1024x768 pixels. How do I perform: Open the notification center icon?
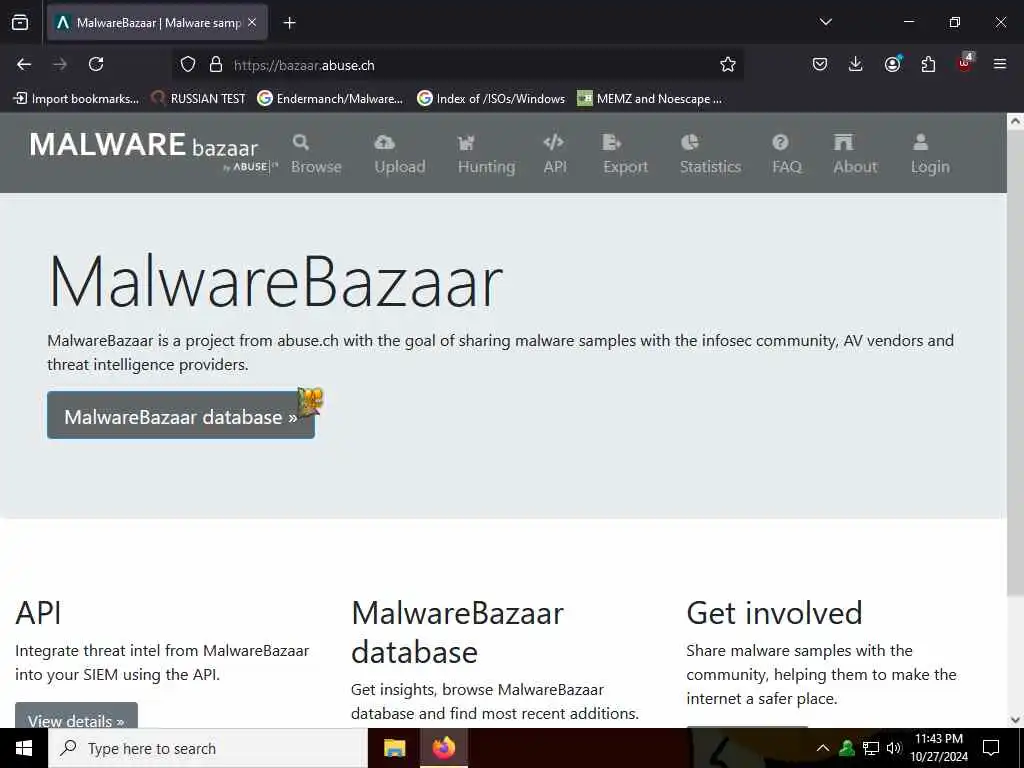(991, 748)
